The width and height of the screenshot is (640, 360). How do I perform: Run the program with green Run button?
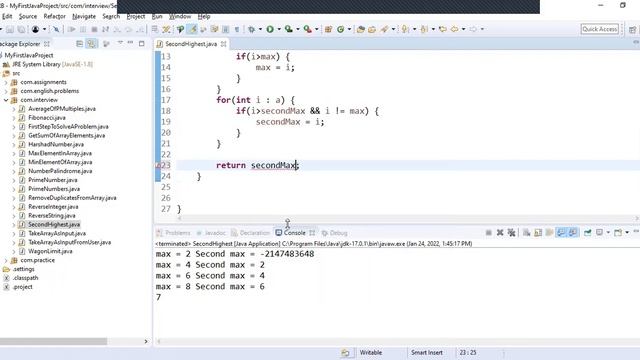click(x=270, y=29)
